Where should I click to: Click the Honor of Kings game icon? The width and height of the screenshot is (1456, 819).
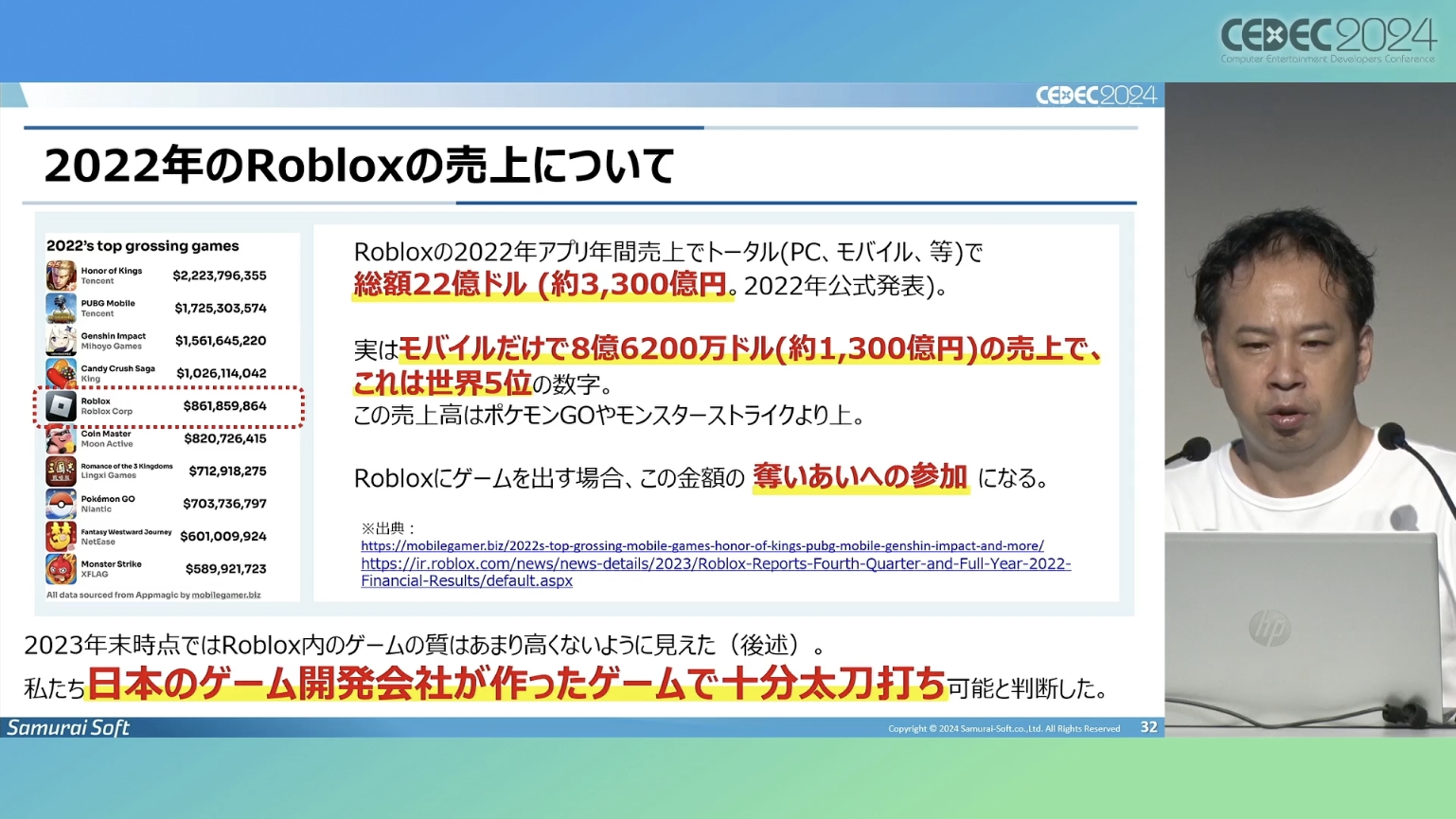(61, 276)
